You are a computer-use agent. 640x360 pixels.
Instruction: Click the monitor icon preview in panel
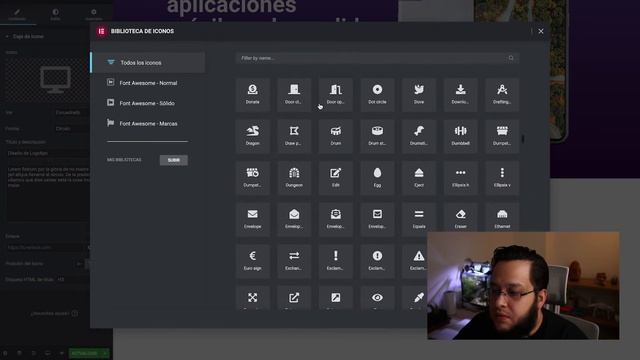coord(56,80)
